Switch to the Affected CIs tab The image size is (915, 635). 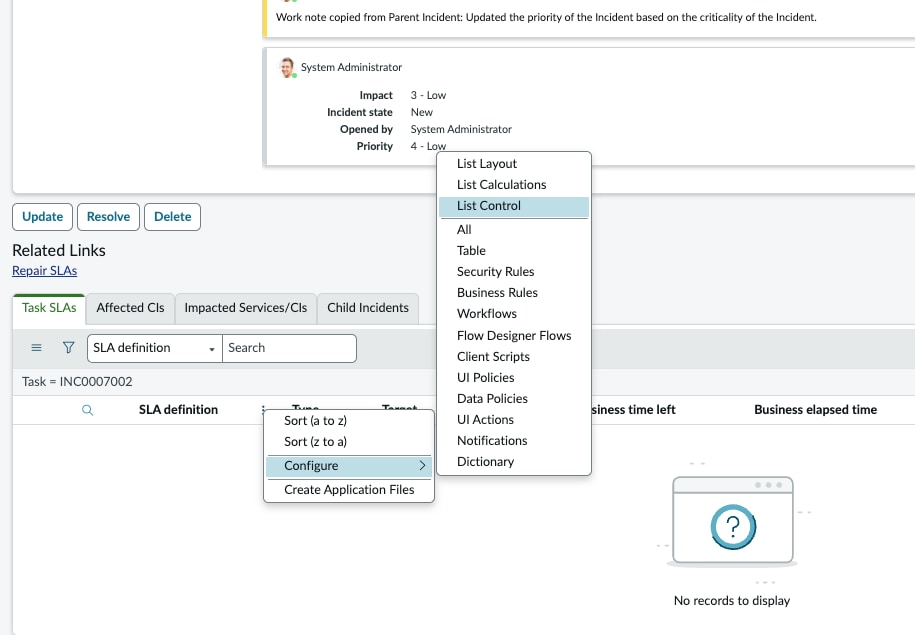130,308
